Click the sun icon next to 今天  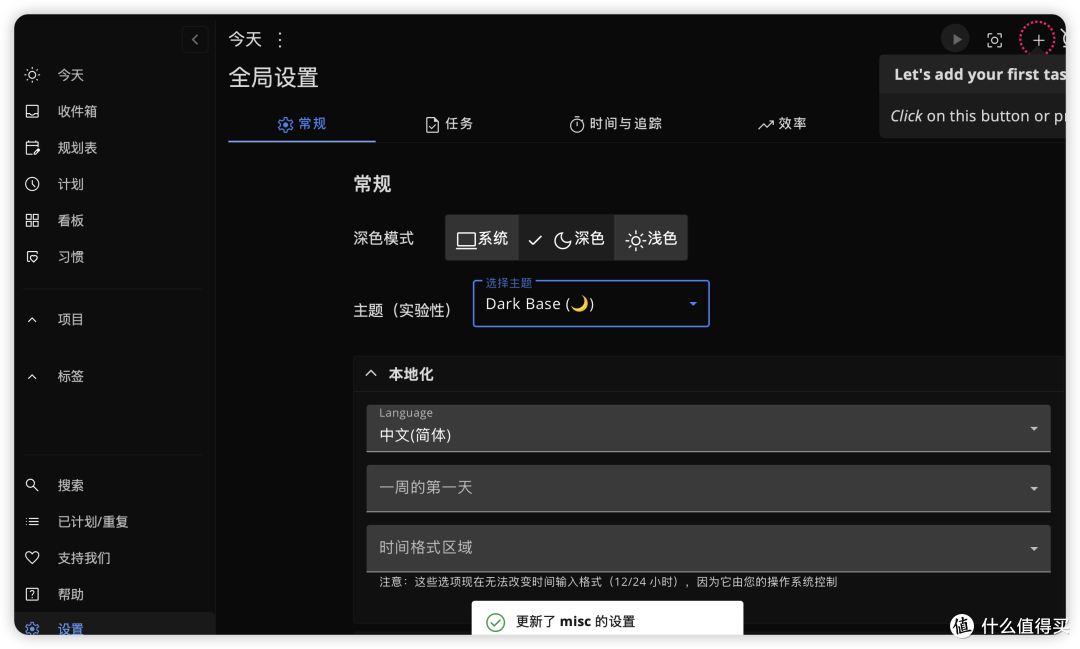[32, 74]
